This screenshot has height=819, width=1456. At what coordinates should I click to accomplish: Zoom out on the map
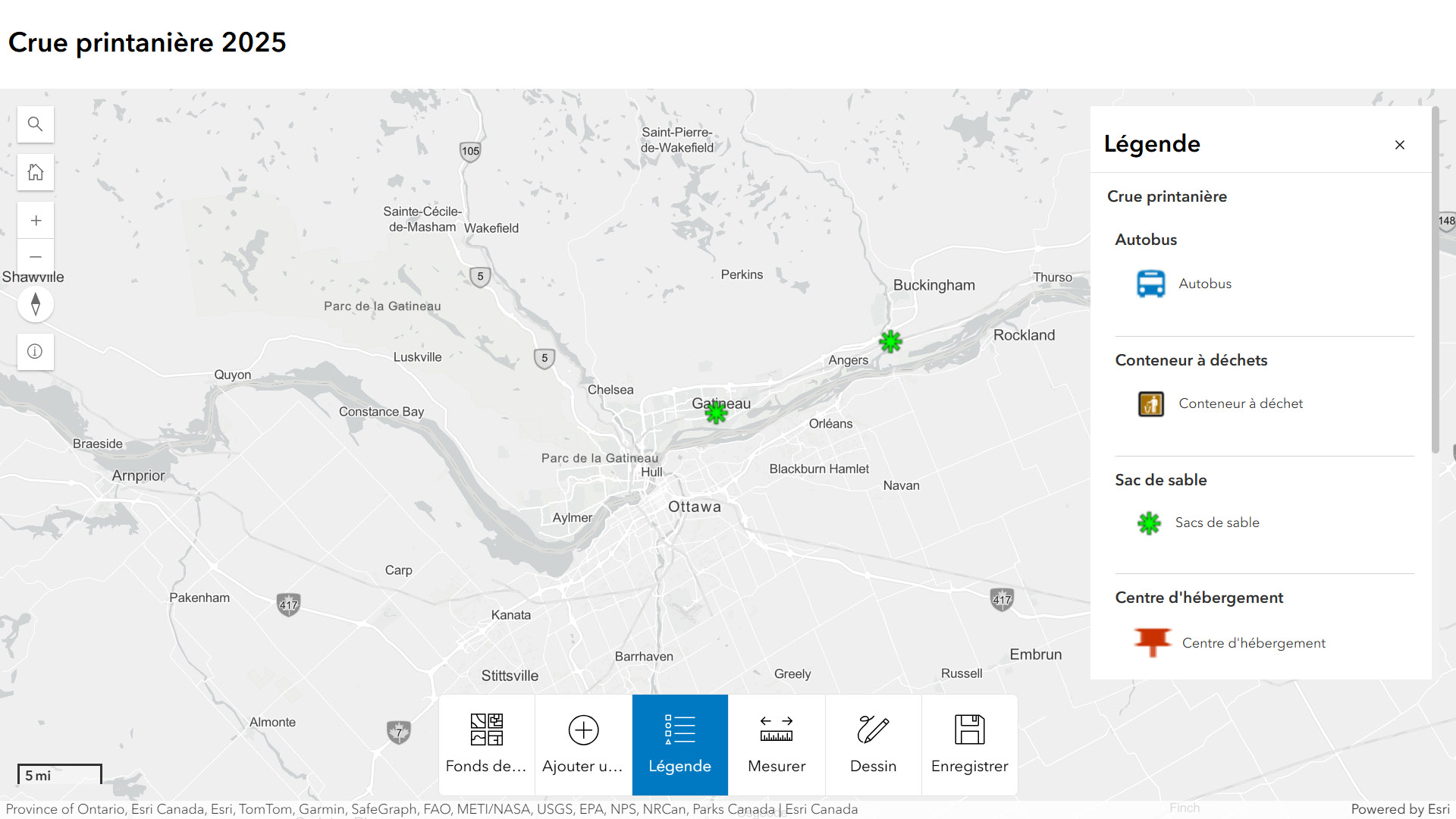click(x=36, y=257)
